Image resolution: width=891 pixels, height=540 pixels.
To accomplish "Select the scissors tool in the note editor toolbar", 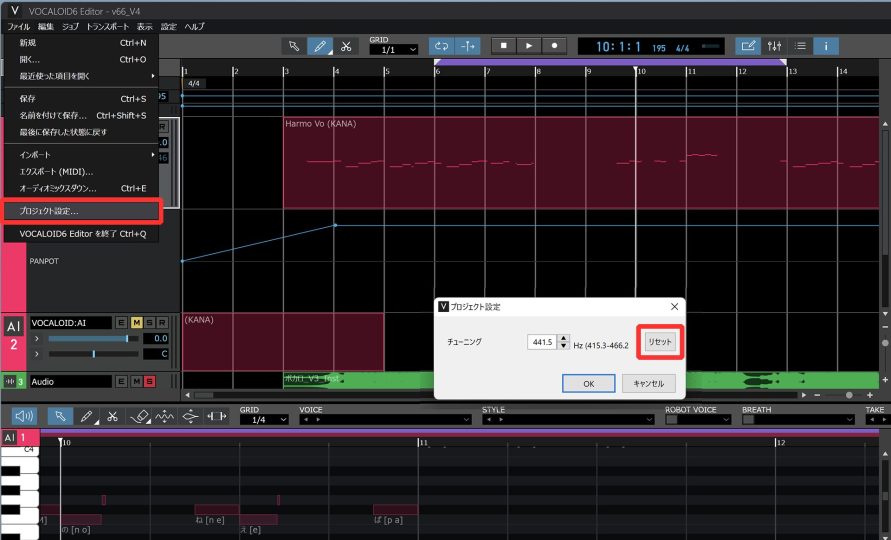I will coord(113,416).
